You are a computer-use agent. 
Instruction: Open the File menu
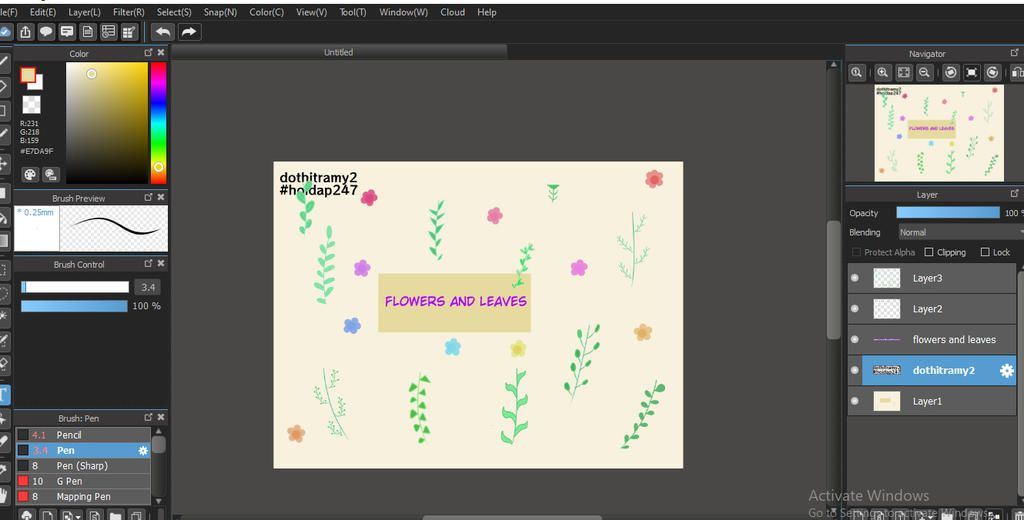tap(8, 12)
